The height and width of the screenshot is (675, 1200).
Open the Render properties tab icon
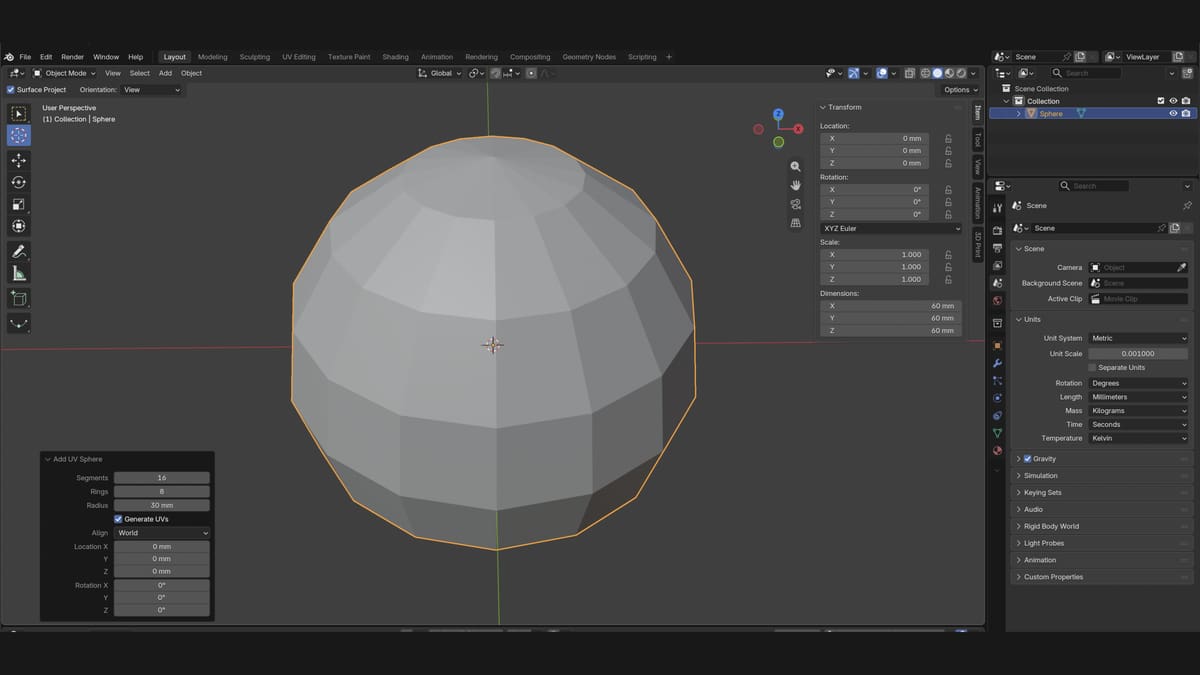(x=997, y=231)
